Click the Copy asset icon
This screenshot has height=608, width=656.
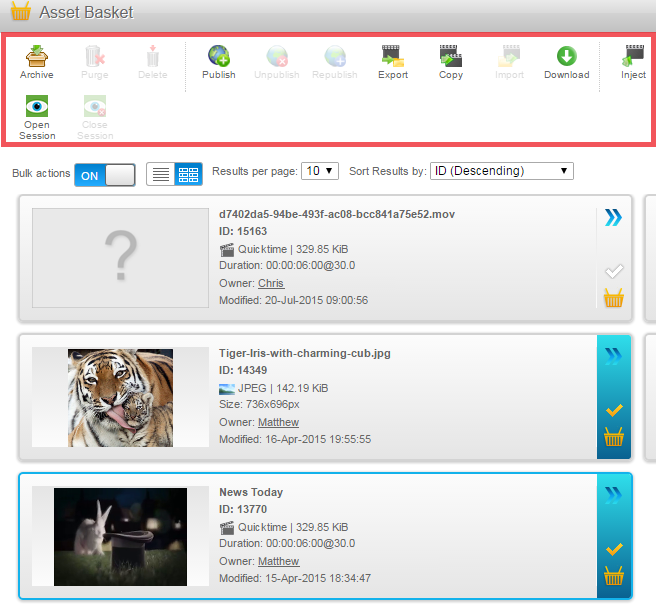451,61
